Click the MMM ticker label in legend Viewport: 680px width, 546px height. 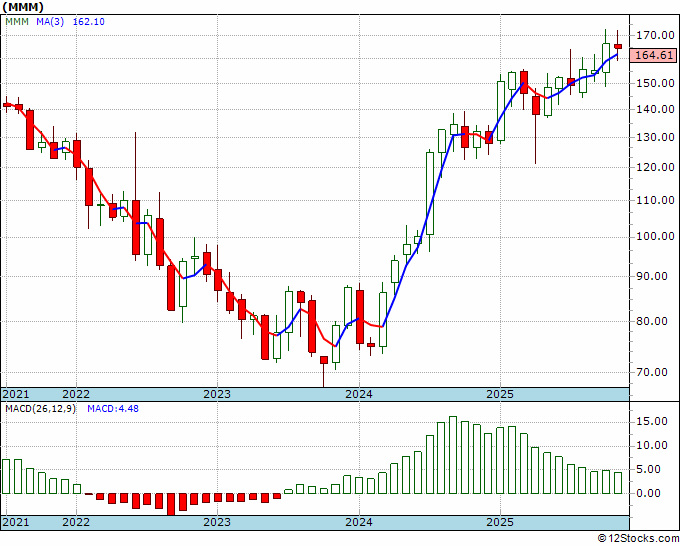pyautogui.click(x=17, y=22)
